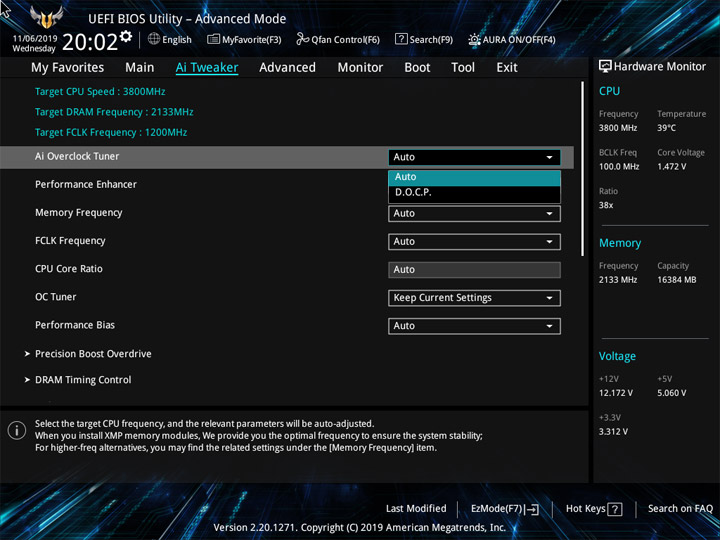Click the English language button

[x=170, y=39]
